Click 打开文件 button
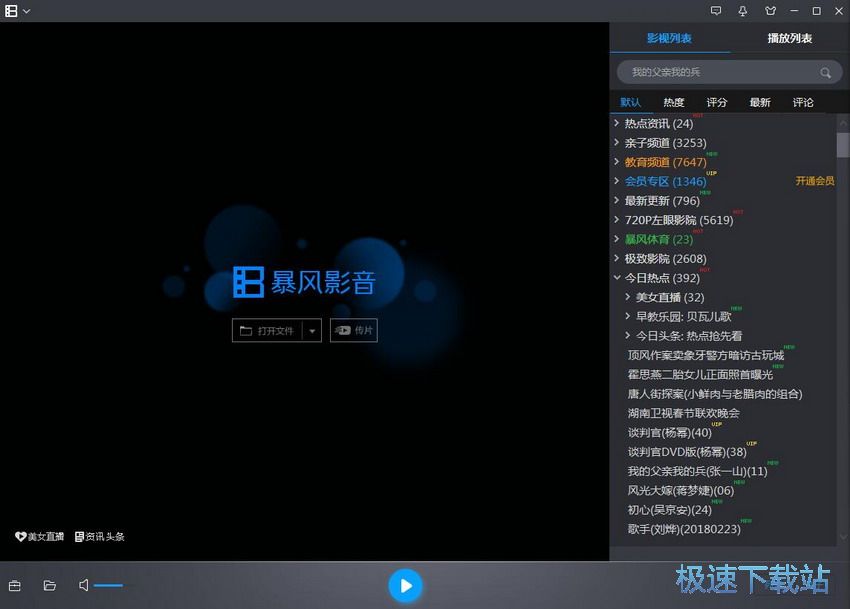Screen dimensions: 850x609 click(267, 330)
